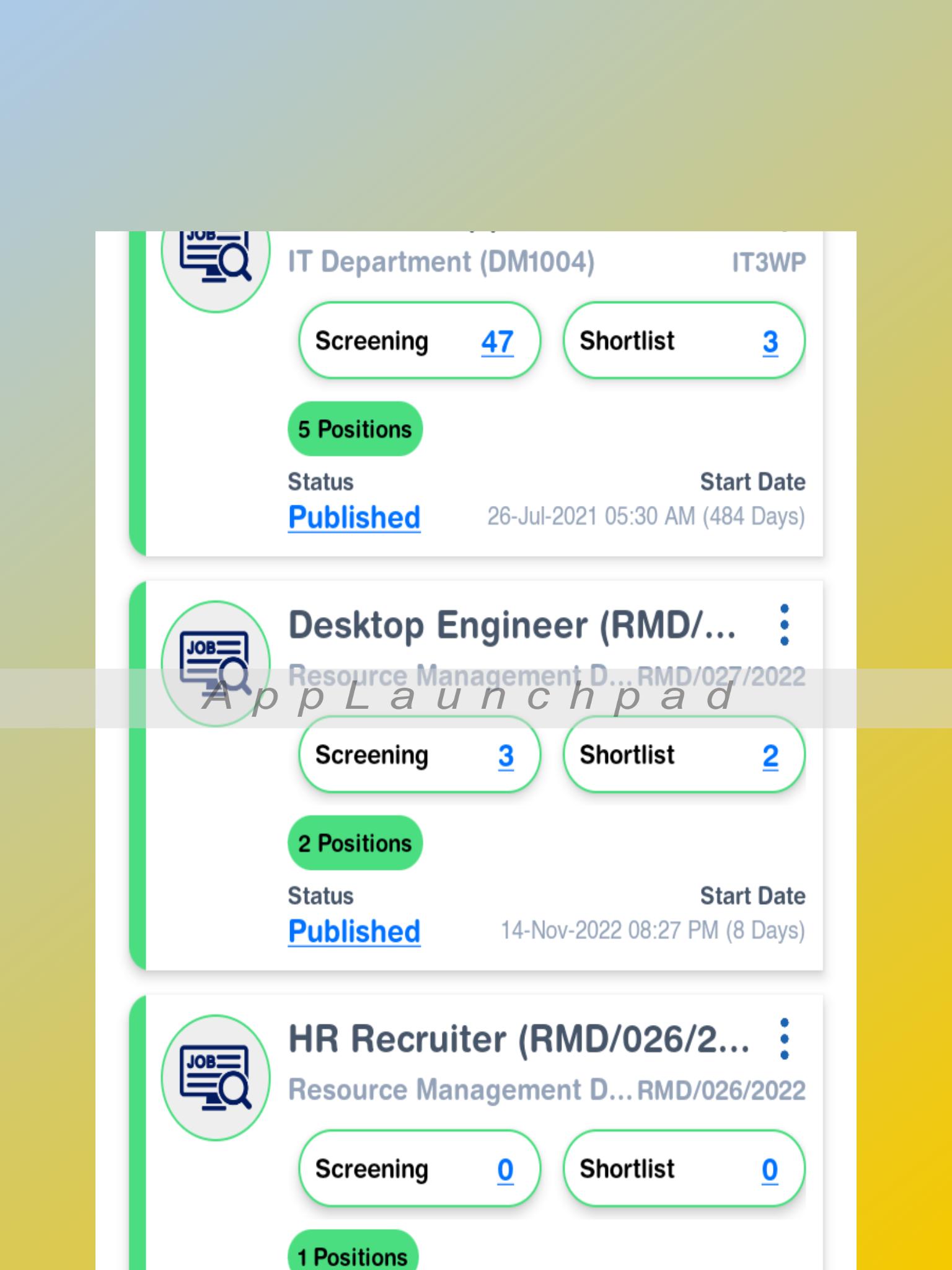The width and height of the screenshot is (952, 1270).
Task: Select Shortlist pill in IT Department card
Action: tap(684, 340)
